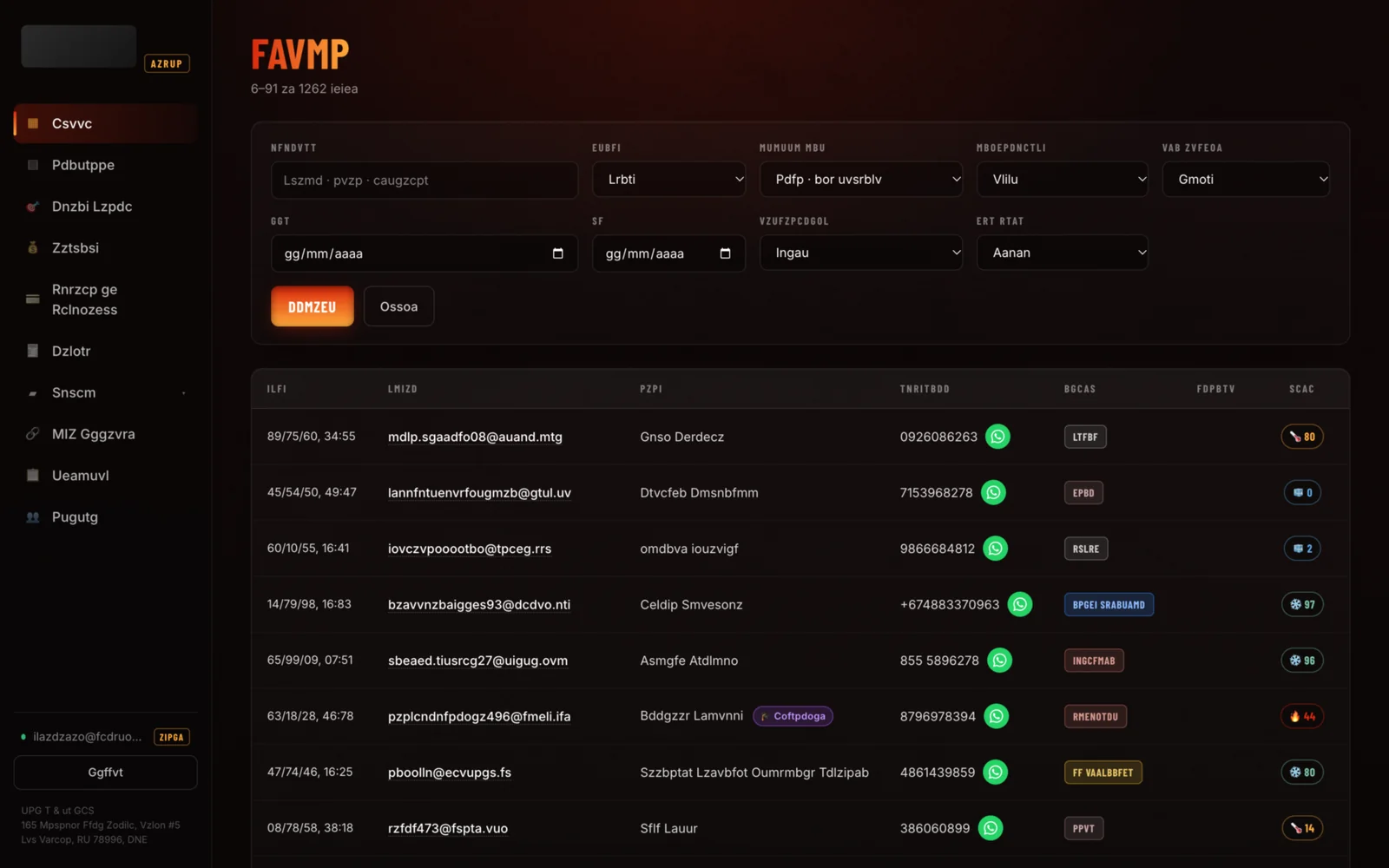Click the calendar icon in SF date field
Image resolution: width=1389 pixels, height=868 pixels.
point(725,253)
